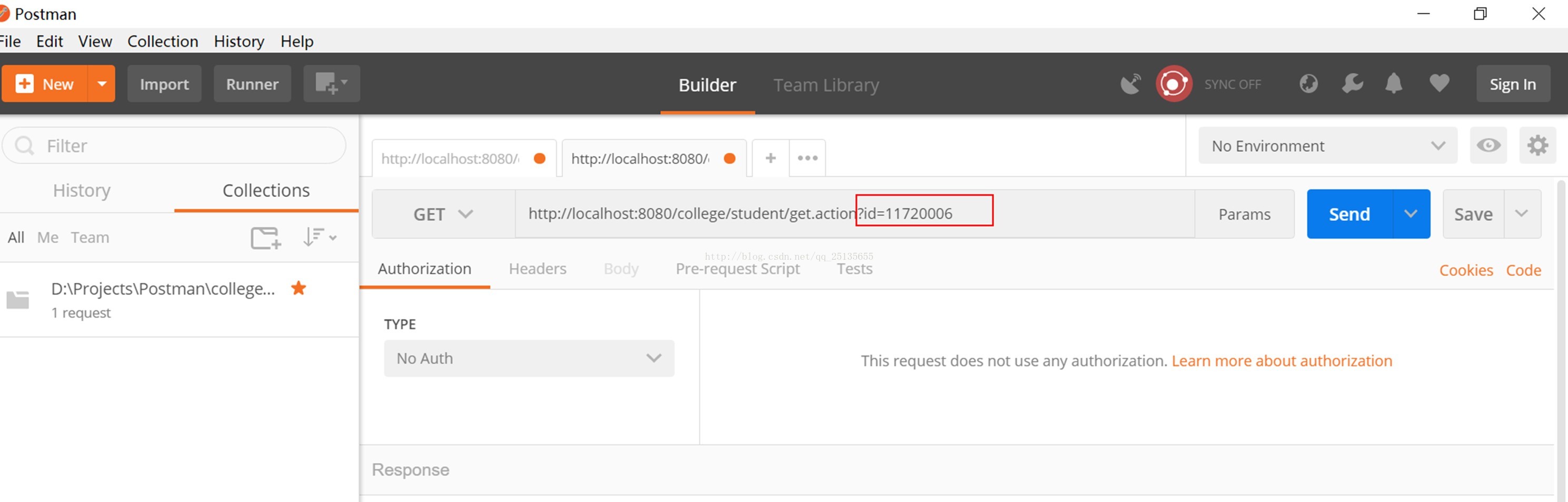1568x502 pixels.
Task: Open the Help menu
Action: 297,42
